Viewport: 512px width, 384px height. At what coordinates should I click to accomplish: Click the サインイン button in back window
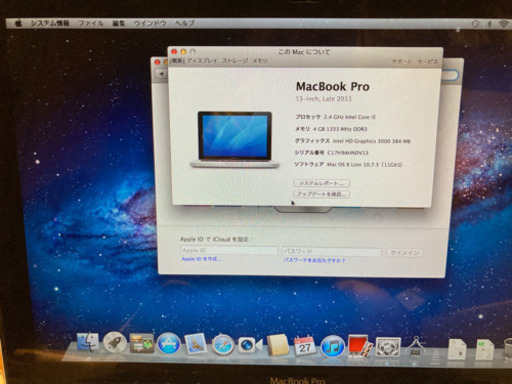point(404,253)
